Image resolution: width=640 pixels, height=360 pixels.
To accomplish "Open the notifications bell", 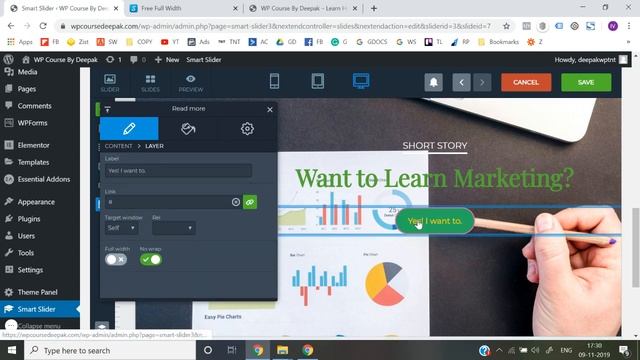I will [433, 82].
